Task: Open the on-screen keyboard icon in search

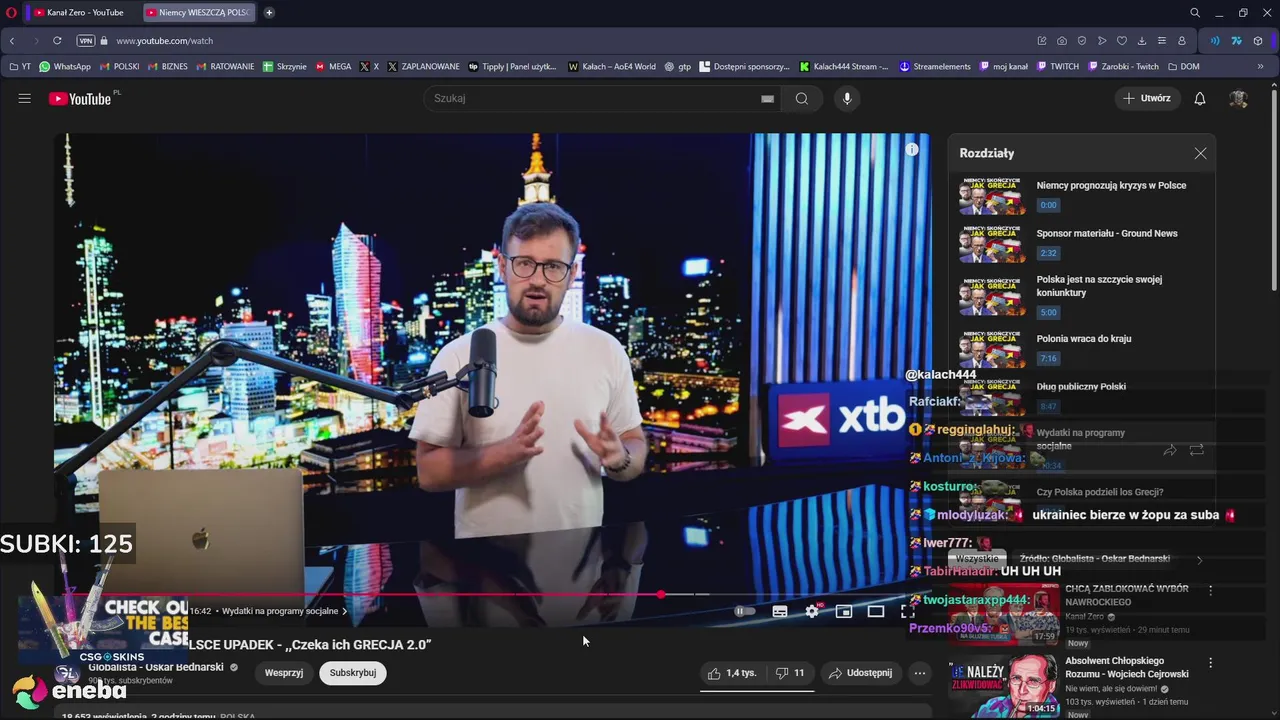Action: pyautogui.click(x=767, y=99)
